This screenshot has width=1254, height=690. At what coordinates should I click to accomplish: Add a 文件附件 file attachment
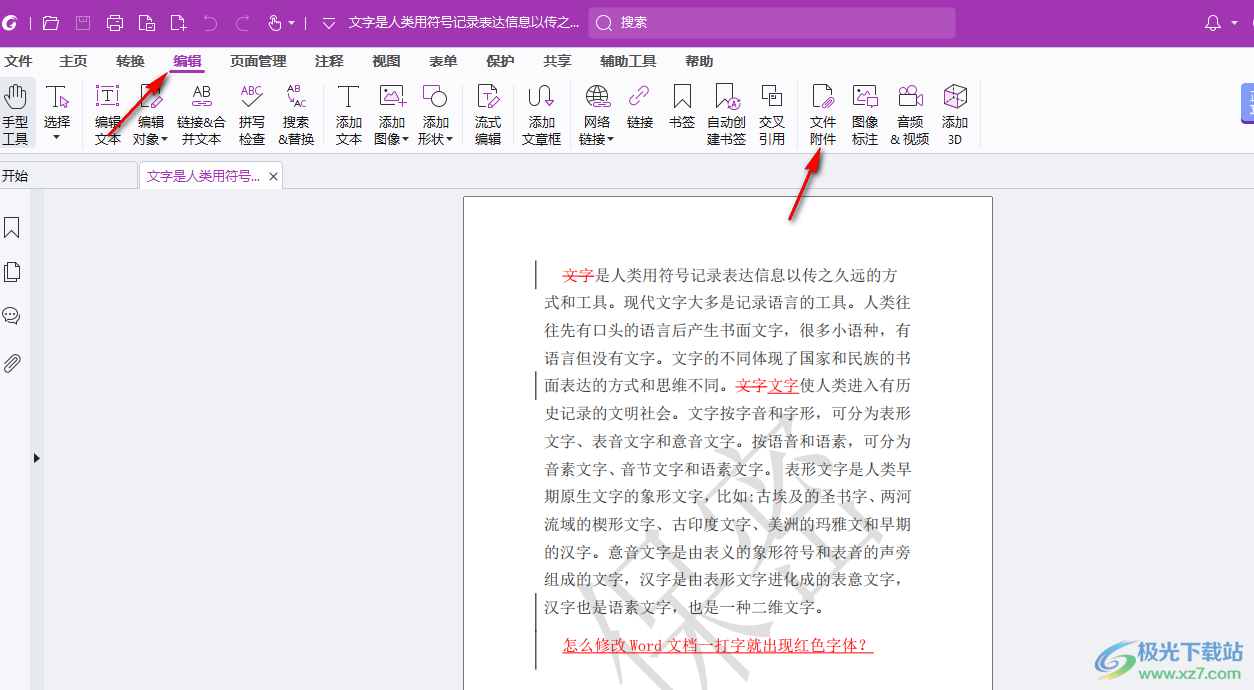[823, 114]
